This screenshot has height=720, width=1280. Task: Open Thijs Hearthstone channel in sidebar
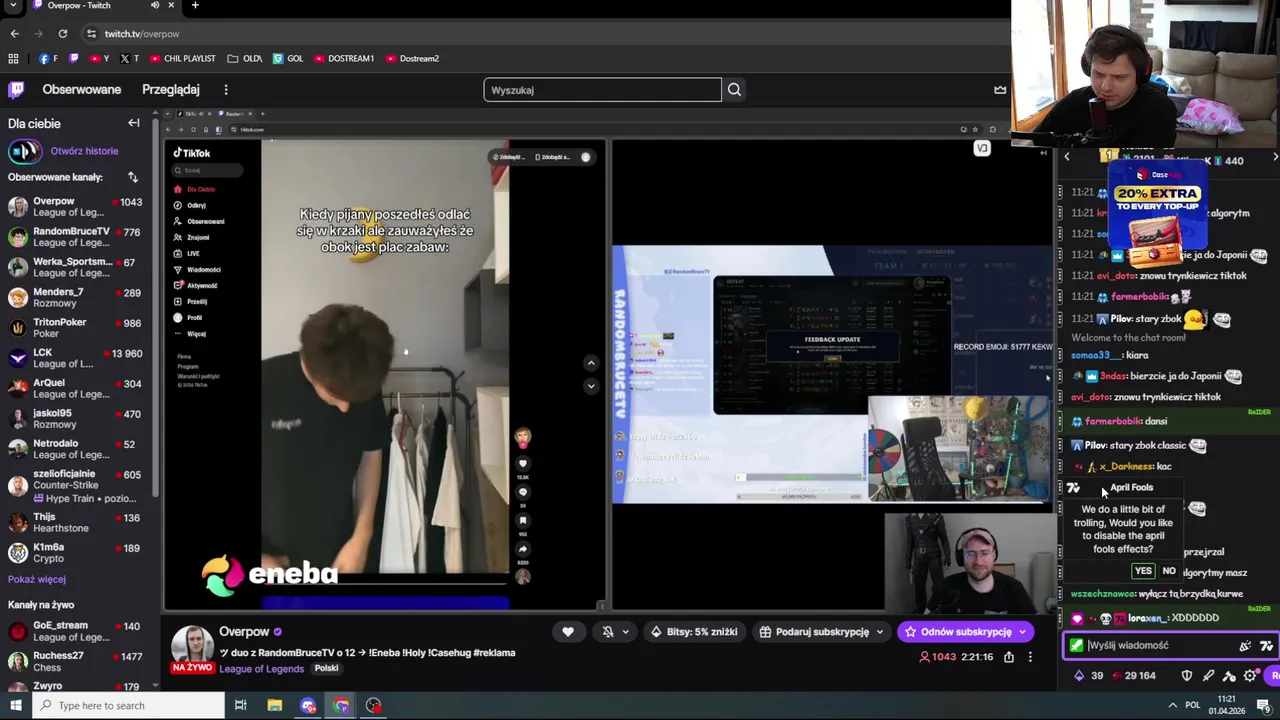coord(76,522)
